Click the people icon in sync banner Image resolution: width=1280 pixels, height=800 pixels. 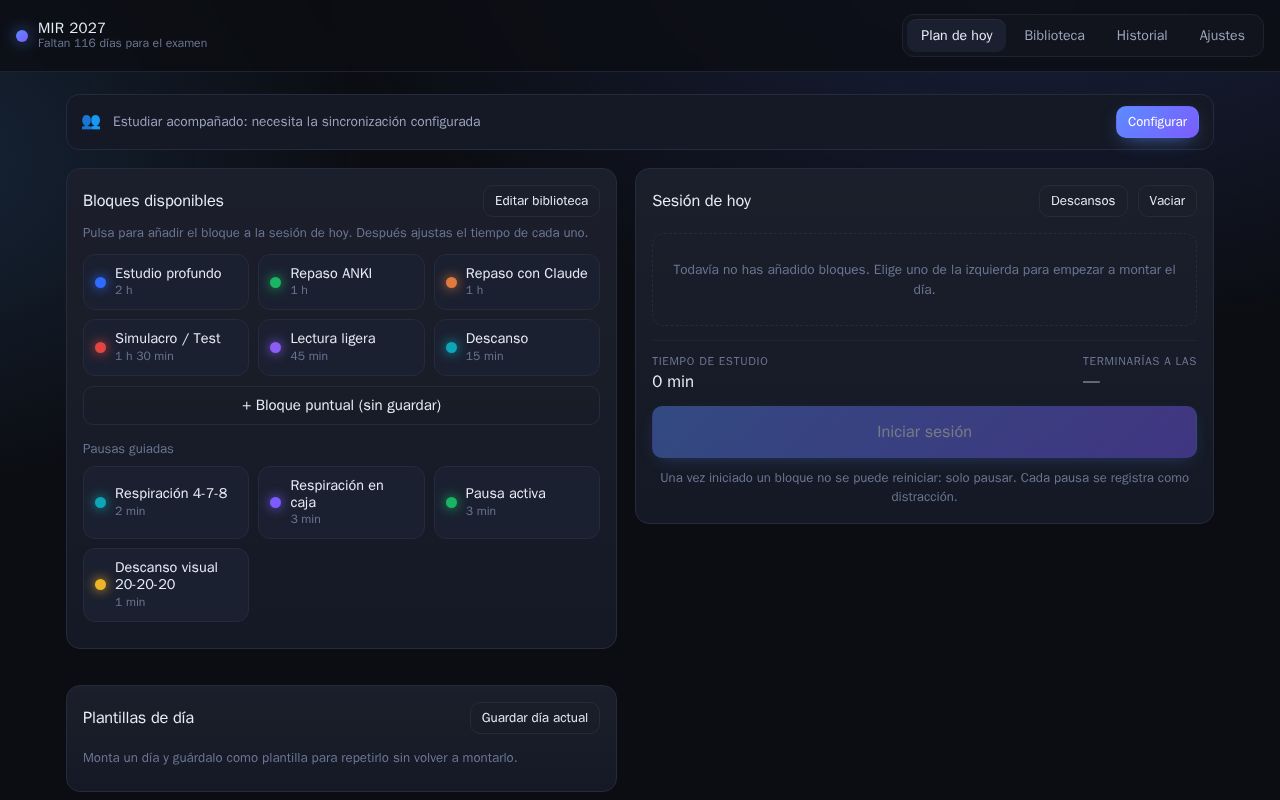91,121
